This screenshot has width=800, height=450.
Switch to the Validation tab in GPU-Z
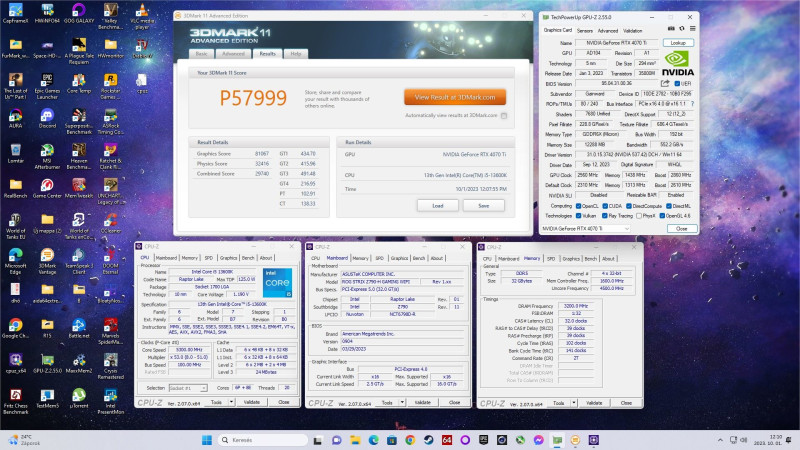[632, 31]
